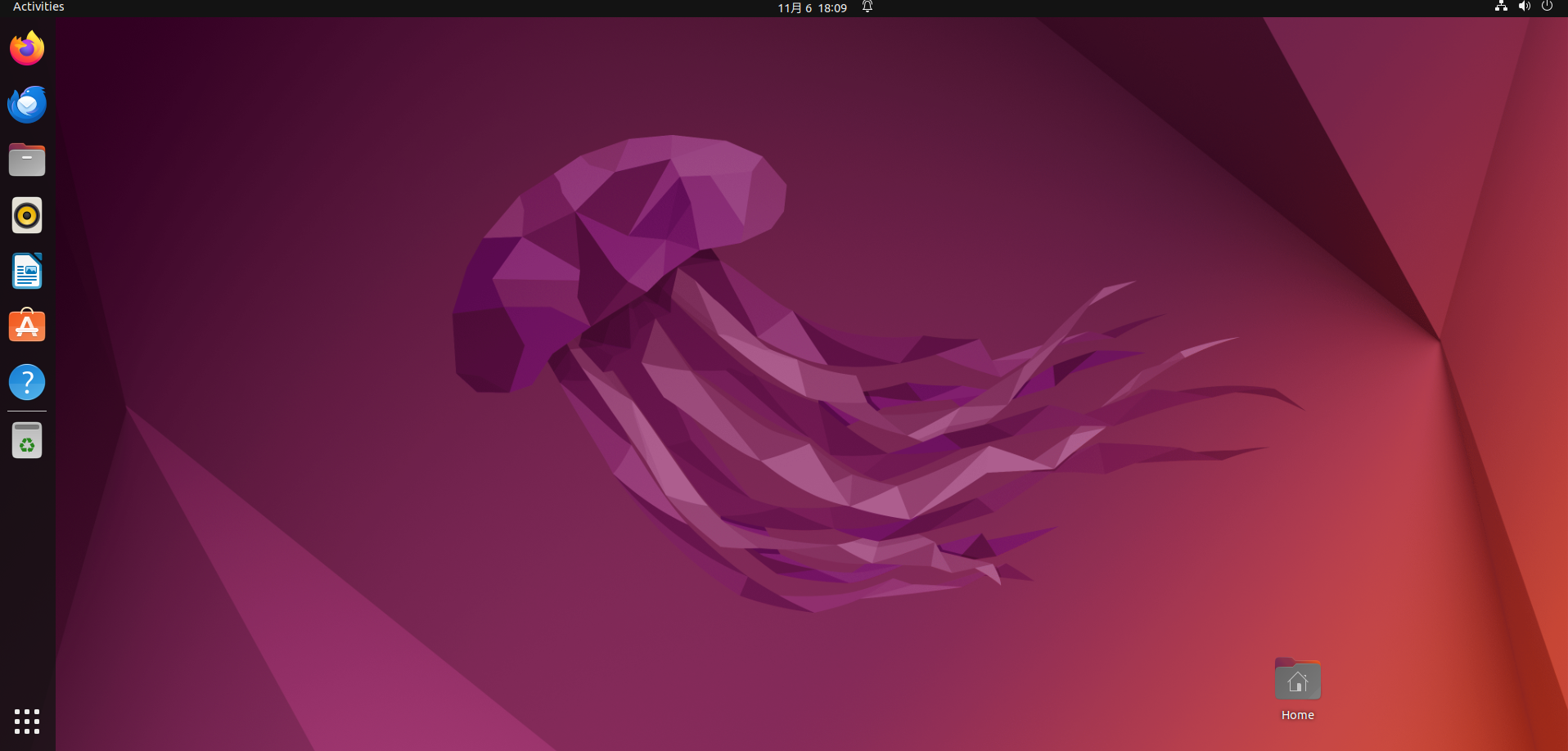Open LibreOffice Writer from the dock
This screenshot has height=751, width=1568.
click(27, 271)
